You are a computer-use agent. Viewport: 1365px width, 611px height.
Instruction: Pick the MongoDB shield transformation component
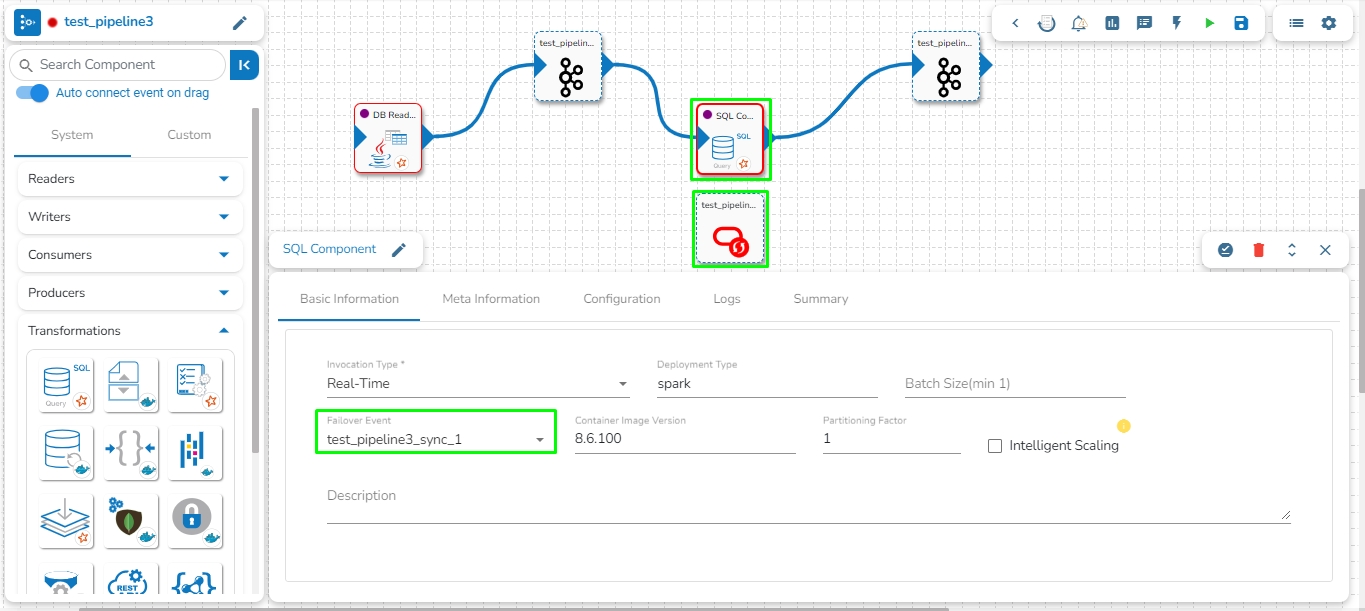click(x=131, y=521)
